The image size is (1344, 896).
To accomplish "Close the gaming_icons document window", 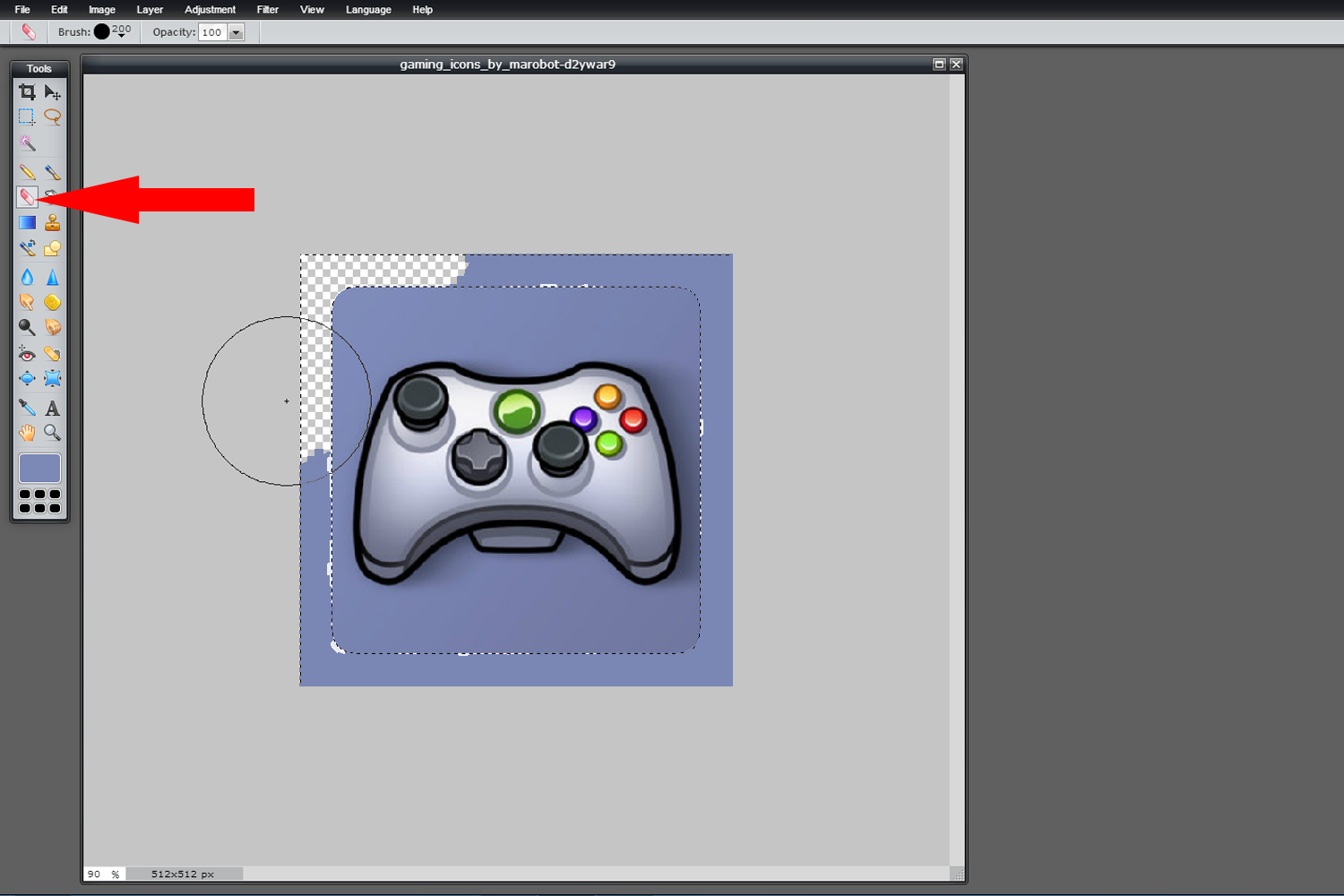I will tap(956, 65).
